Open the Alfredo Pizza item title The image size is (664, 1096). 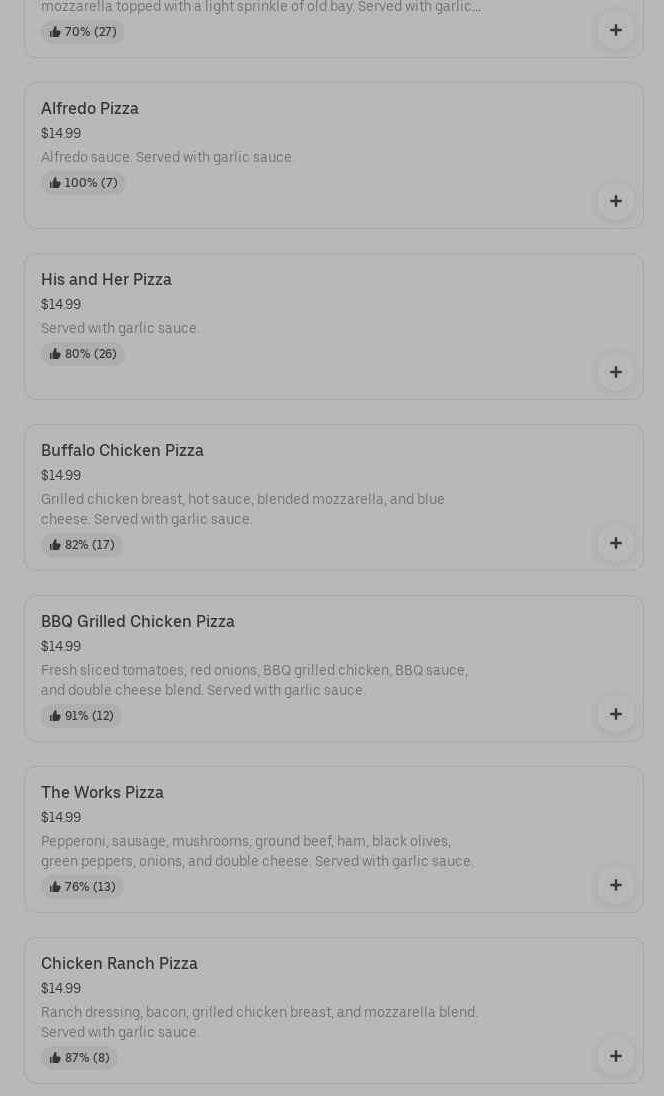point(90,108)
